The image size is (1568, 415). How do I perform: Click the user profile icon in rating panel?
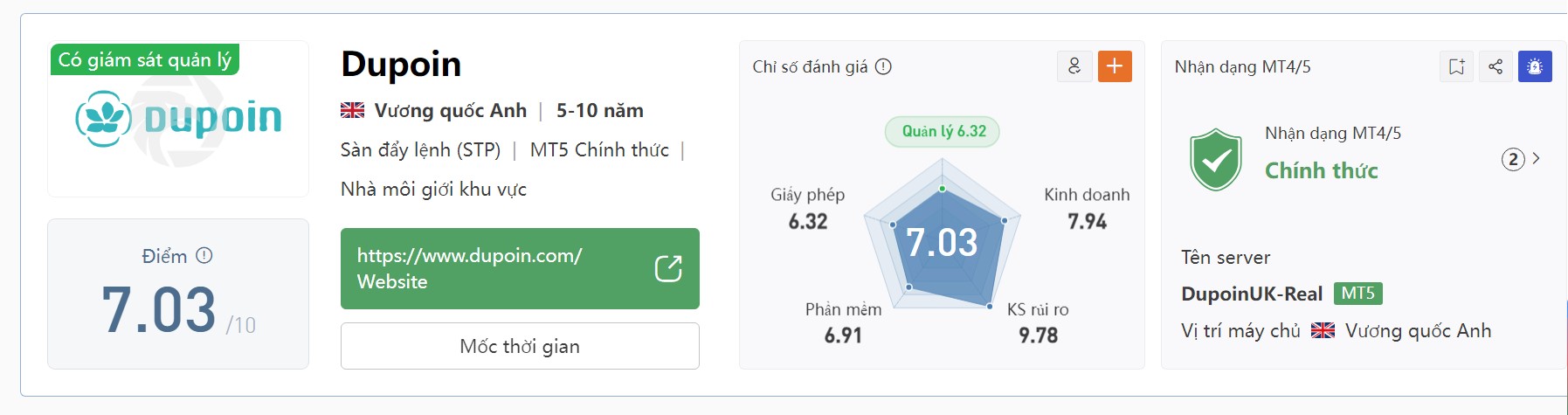pyautogui.click(x=1074, y=66)
